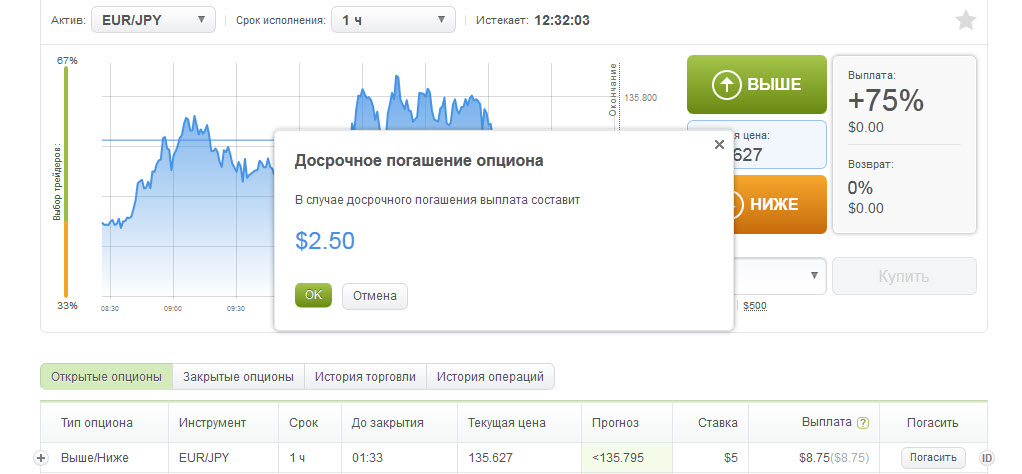Click the Инструмент column header

[x=212, y=422]
